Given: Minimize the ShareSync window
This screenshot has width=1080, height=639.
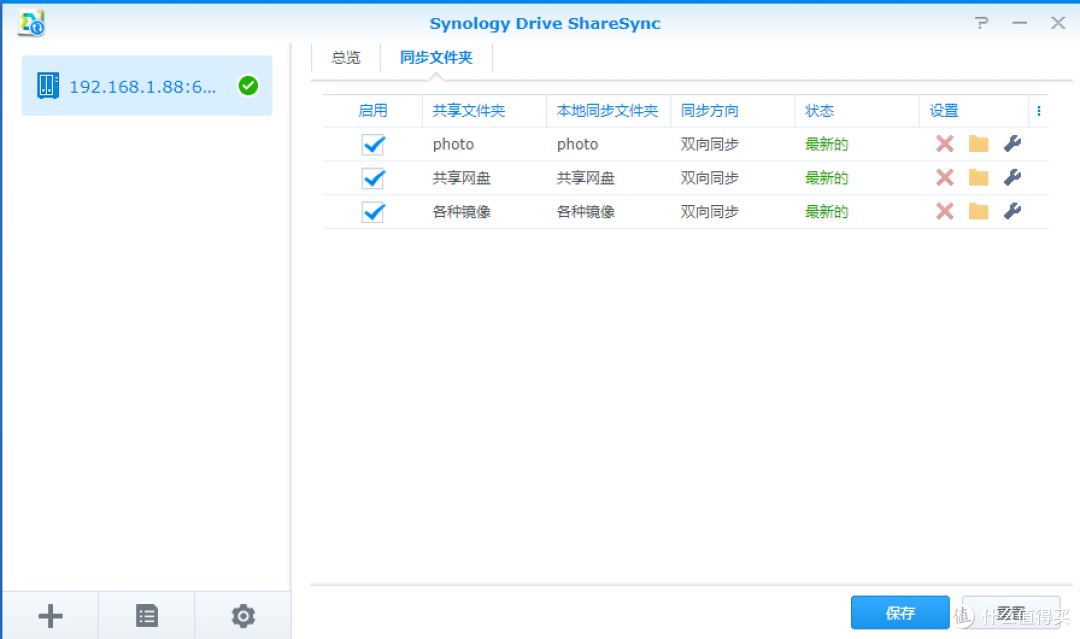Looking at the screenshot, I should click(1019, 23).
